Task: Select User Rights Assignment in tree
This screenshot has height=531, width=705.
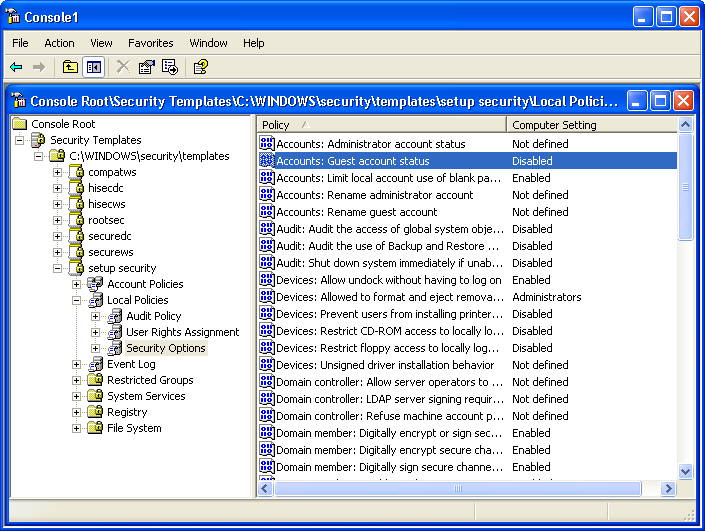Action: pyautogui.click(x=182, y=332)
